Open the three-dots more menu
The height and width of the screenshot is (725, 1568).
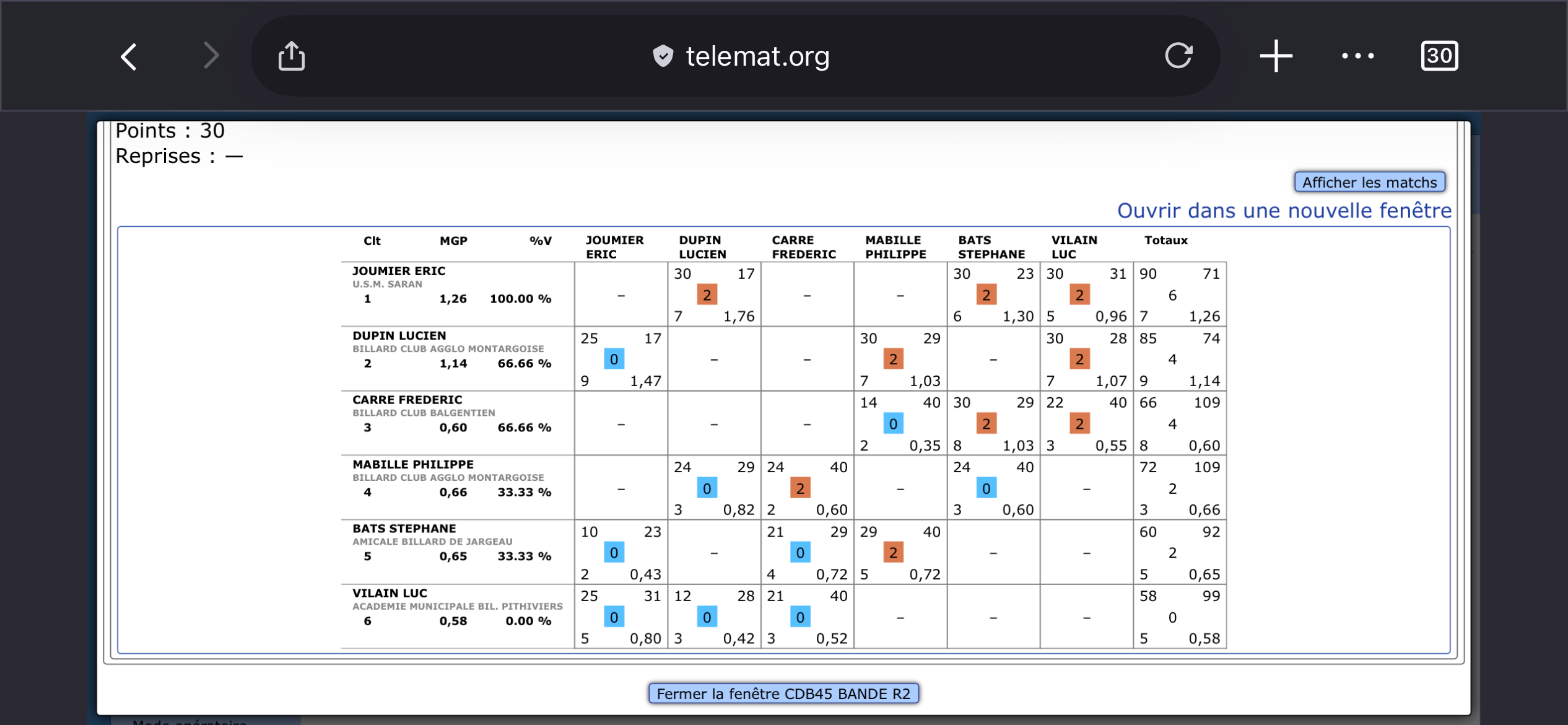coord(1357,56)
